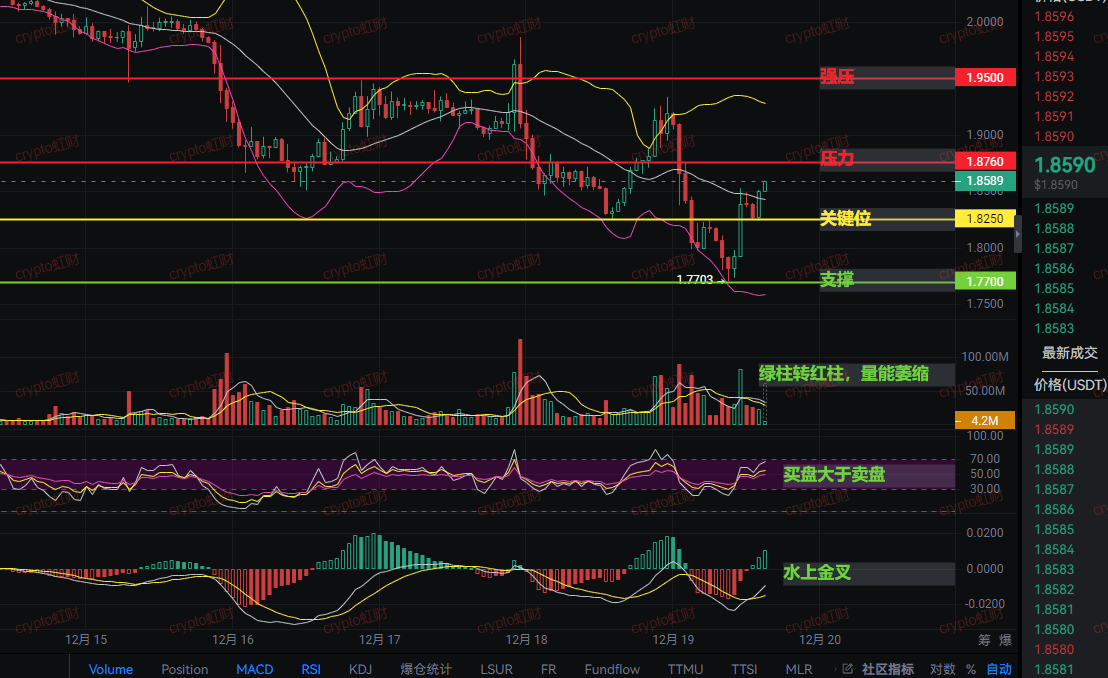Viewport: 1108px width, 678px height.
Task: Click the edit pencil icon beside 社区指标
Action: (847, 669)
